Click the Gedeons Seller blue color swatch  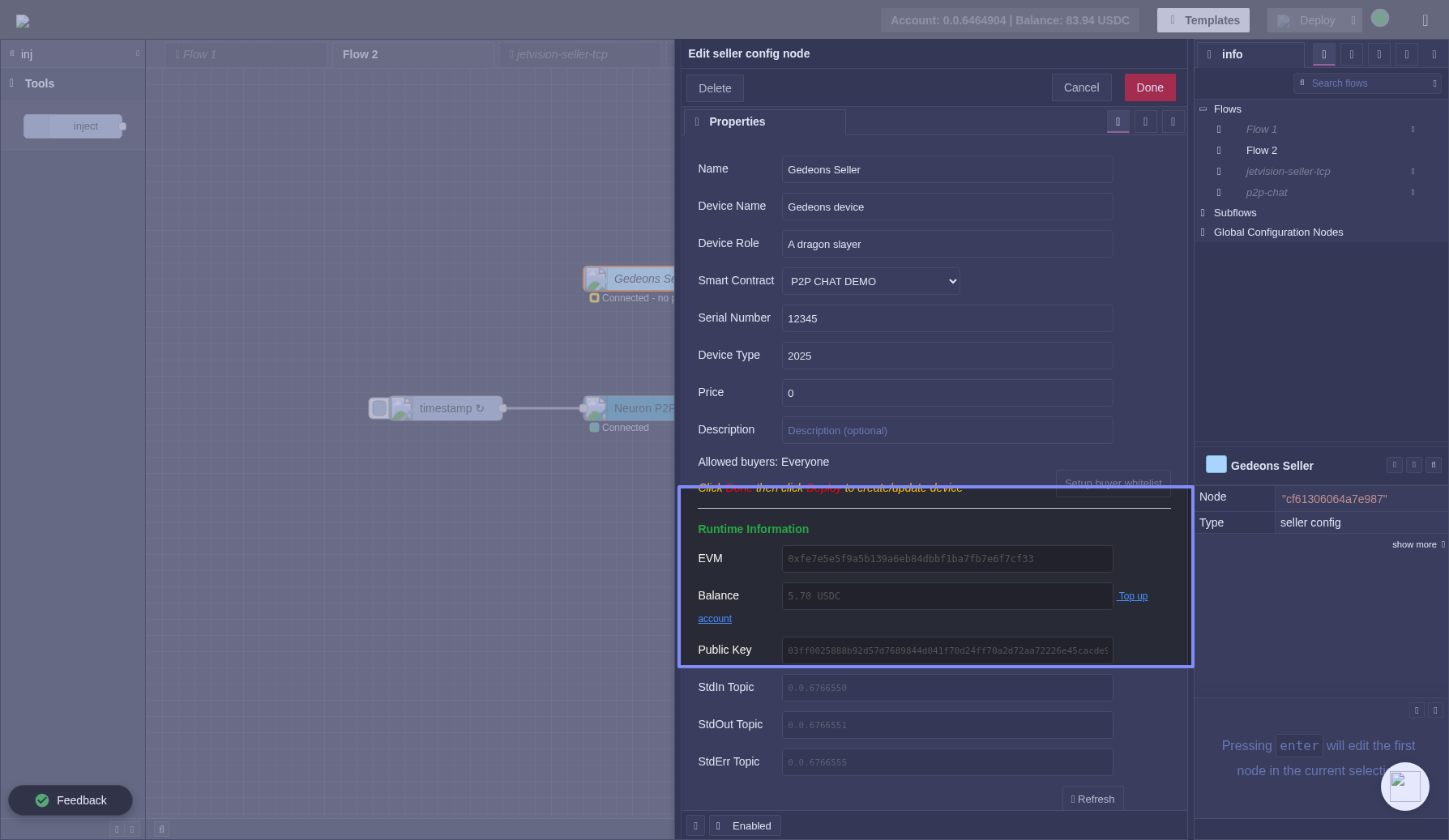pyautogui.click(x=1216, y=464)
